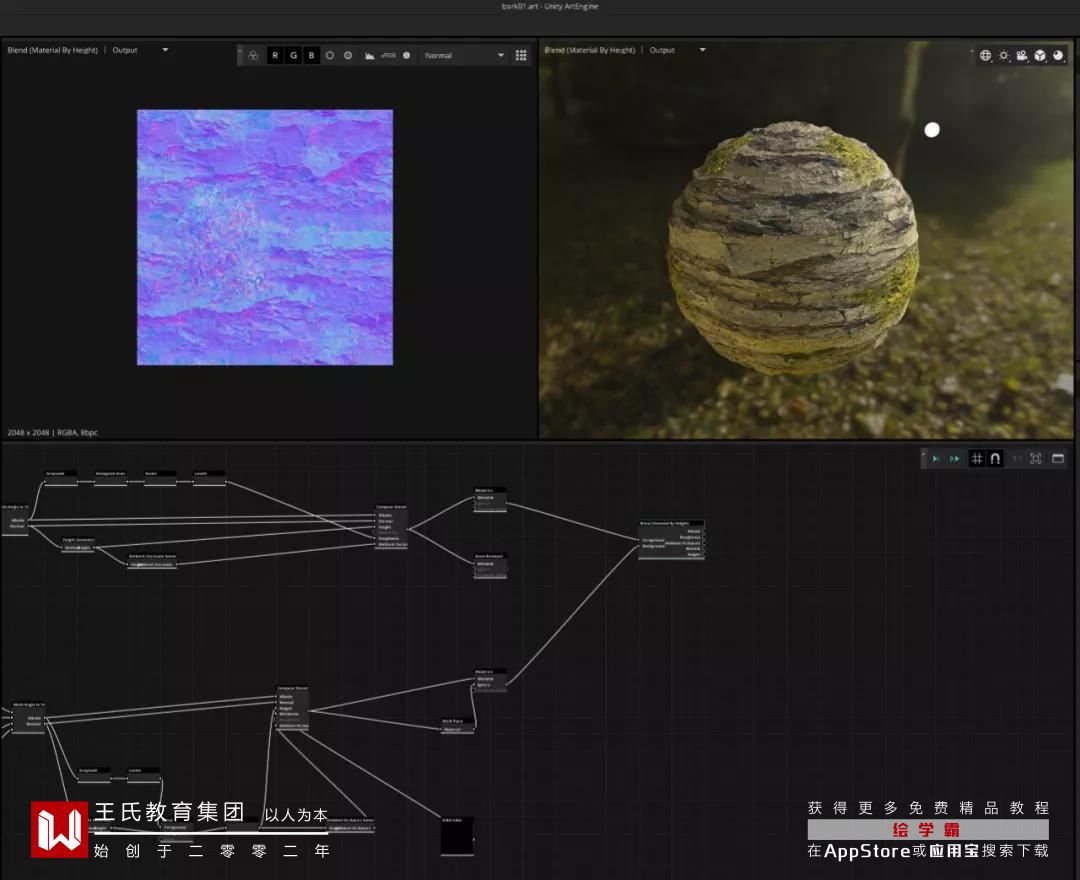Toggle the snap magnet icon
Viewport: 1080px width, 880px height.
pyautogui.click(x=995, y=459)
